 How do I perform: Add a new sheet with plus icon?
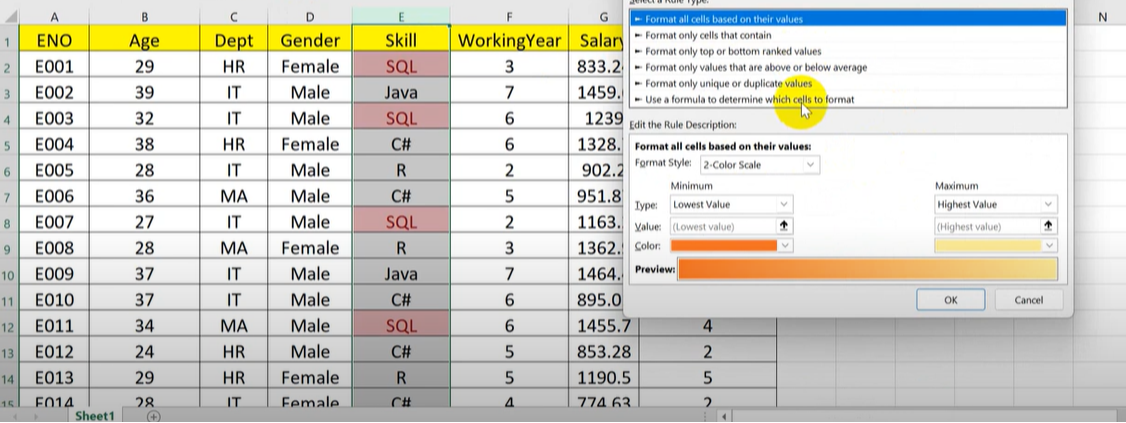tap(154, 416)
